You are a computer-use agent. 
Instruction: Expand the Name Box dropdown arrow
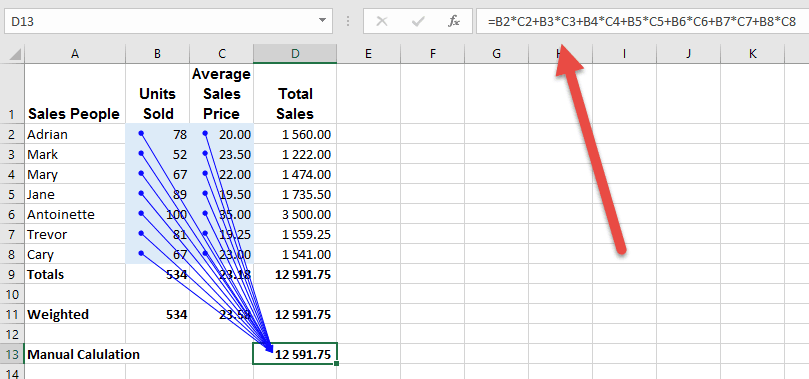coord(322,21)
